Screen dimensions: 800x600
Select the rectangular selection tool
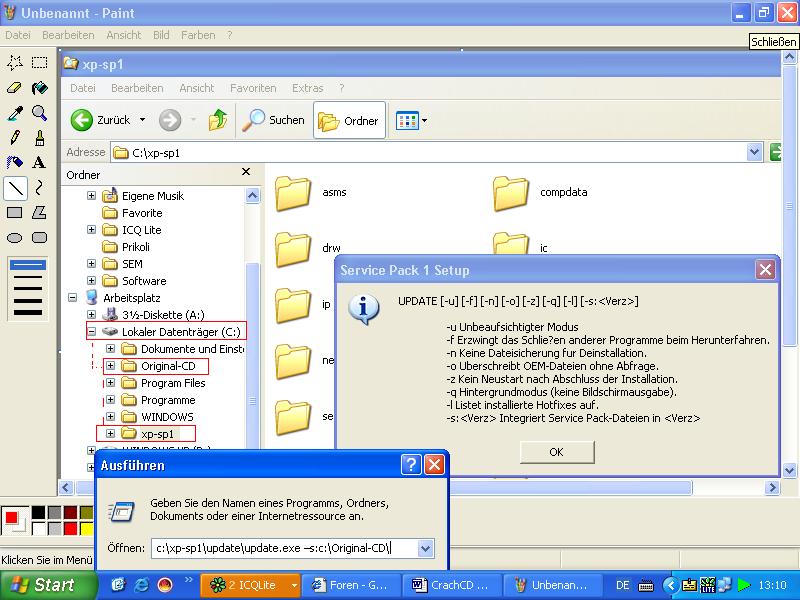pyautogui.click(x=39, y=63)
